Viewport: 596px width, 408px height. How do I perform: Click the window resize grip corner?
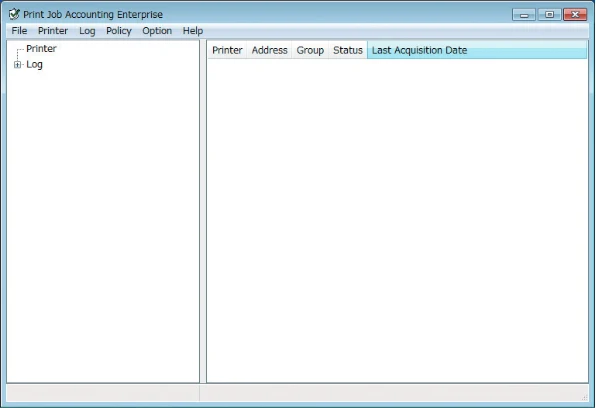point(585,397)
